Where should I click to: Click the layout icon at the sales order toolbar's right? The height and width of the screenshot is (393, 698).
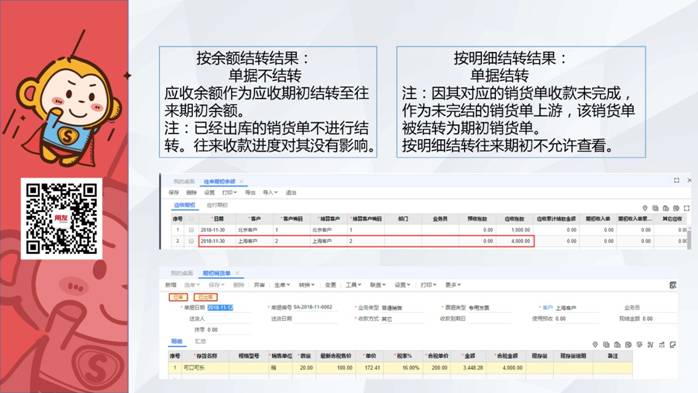coord(673,285)
